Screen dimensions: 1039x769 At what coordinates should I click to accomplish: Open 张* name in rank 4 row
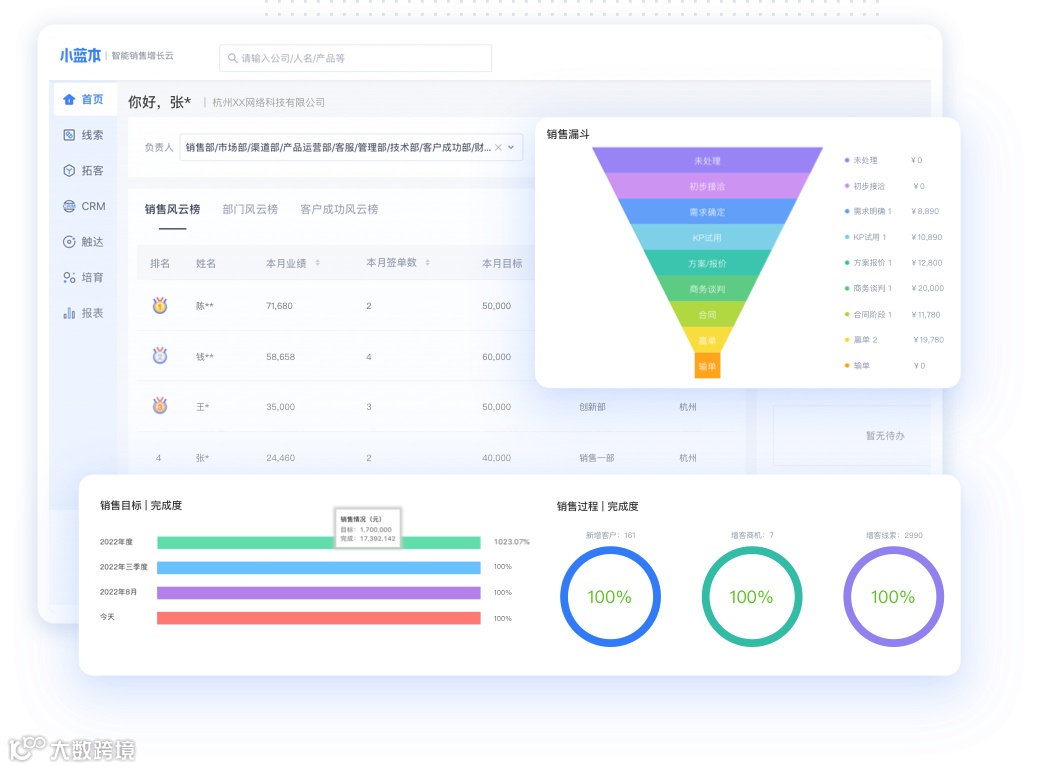203,458
